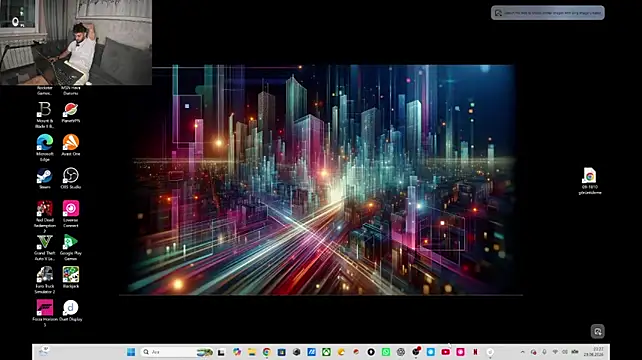Select the OBS Studio desktop shortcut

tap(71, 179)
